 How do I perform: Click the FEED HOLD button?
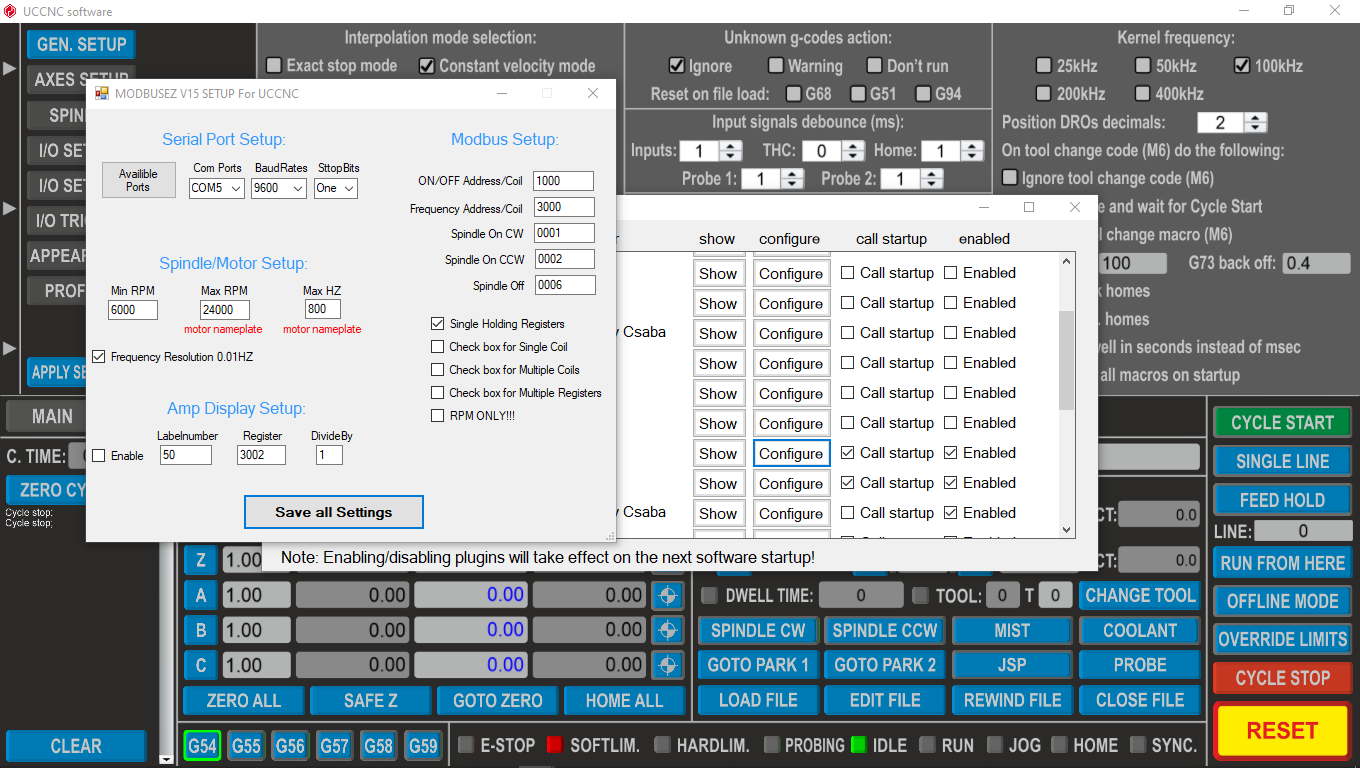coord(1282,500)
